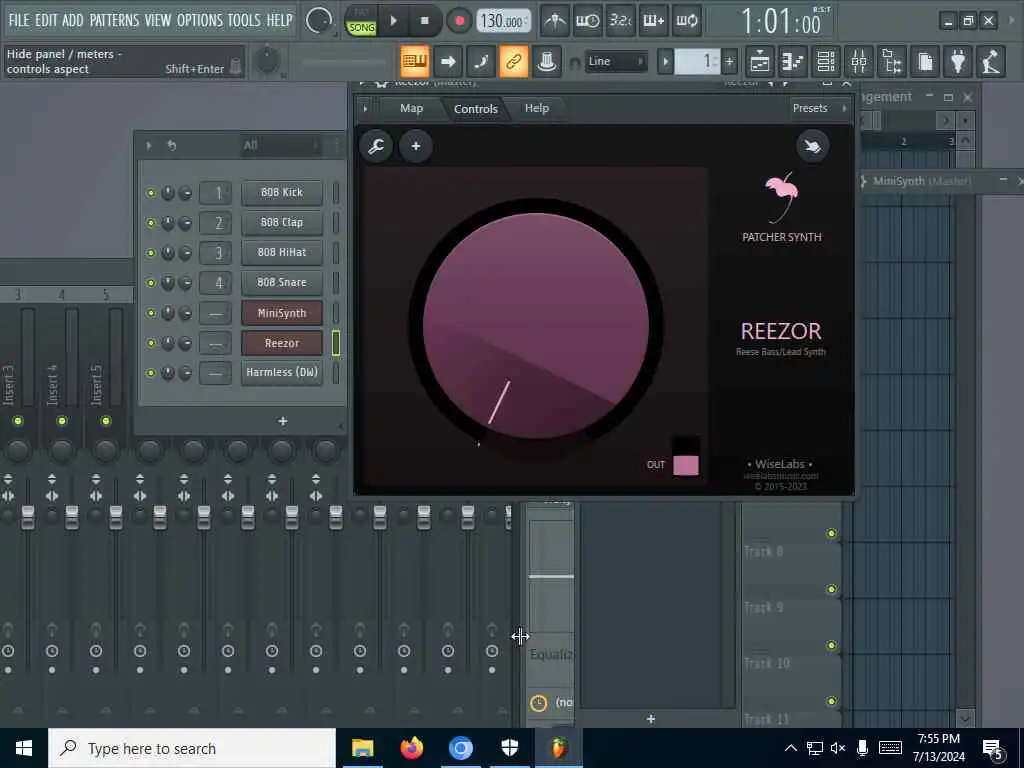
Task: Toggle the overdub/blend recording icon
Action: 653,21
